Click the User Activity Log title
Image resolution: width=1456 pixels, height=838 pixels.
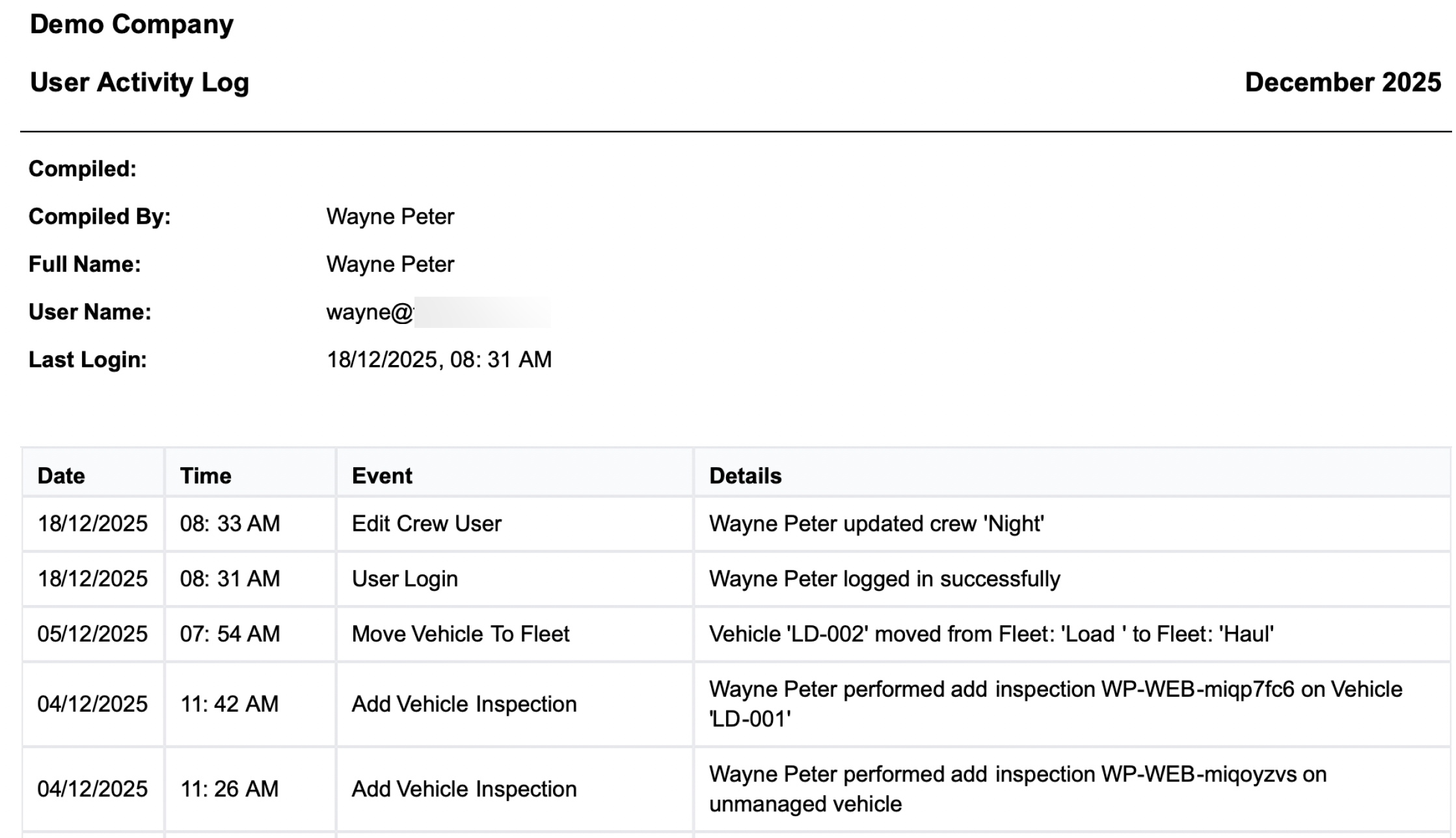(139, 83)
